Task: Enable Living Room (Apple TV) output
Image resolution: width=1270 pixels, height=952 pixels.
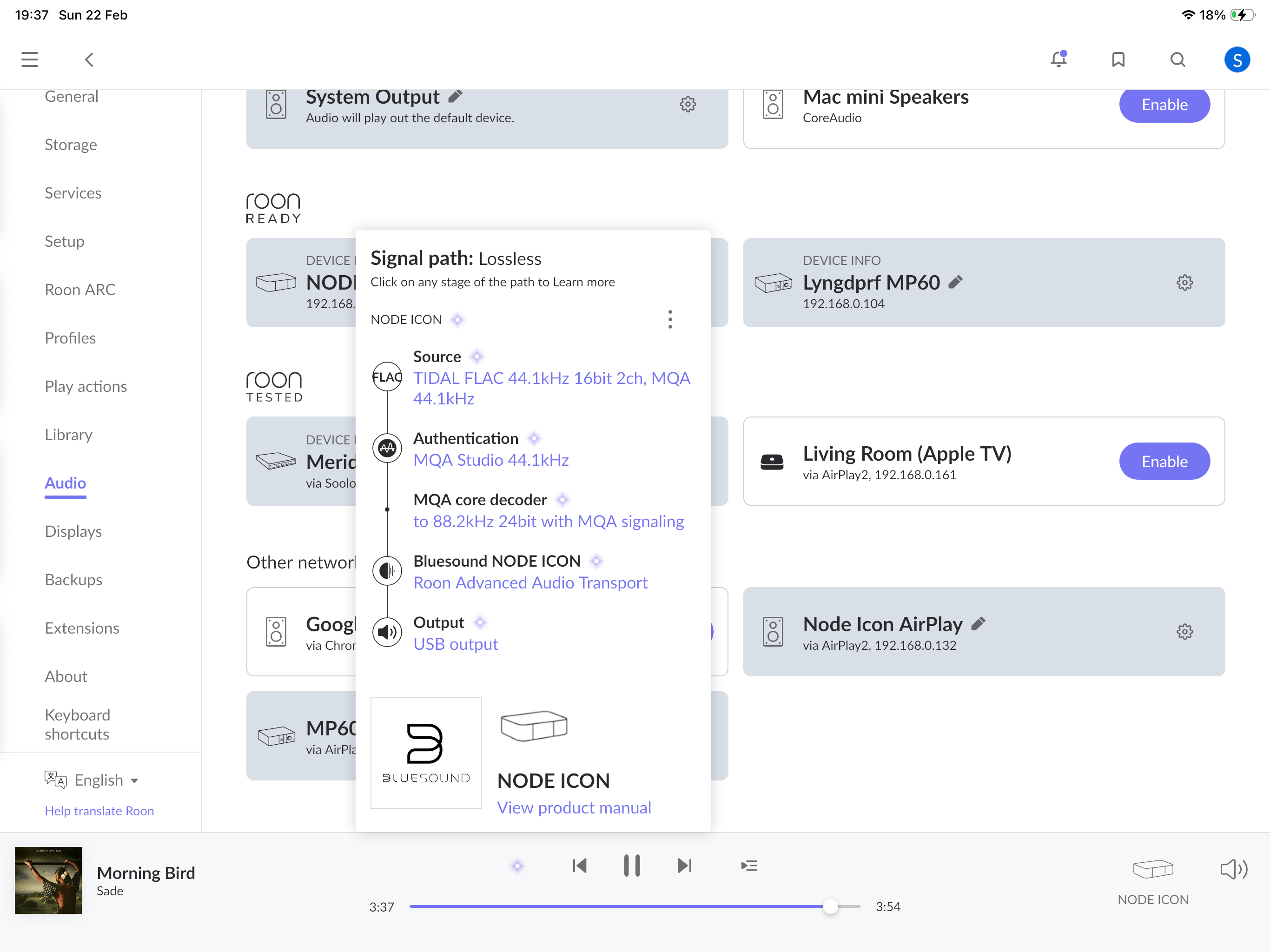Action: click(x=1164, y=461)
